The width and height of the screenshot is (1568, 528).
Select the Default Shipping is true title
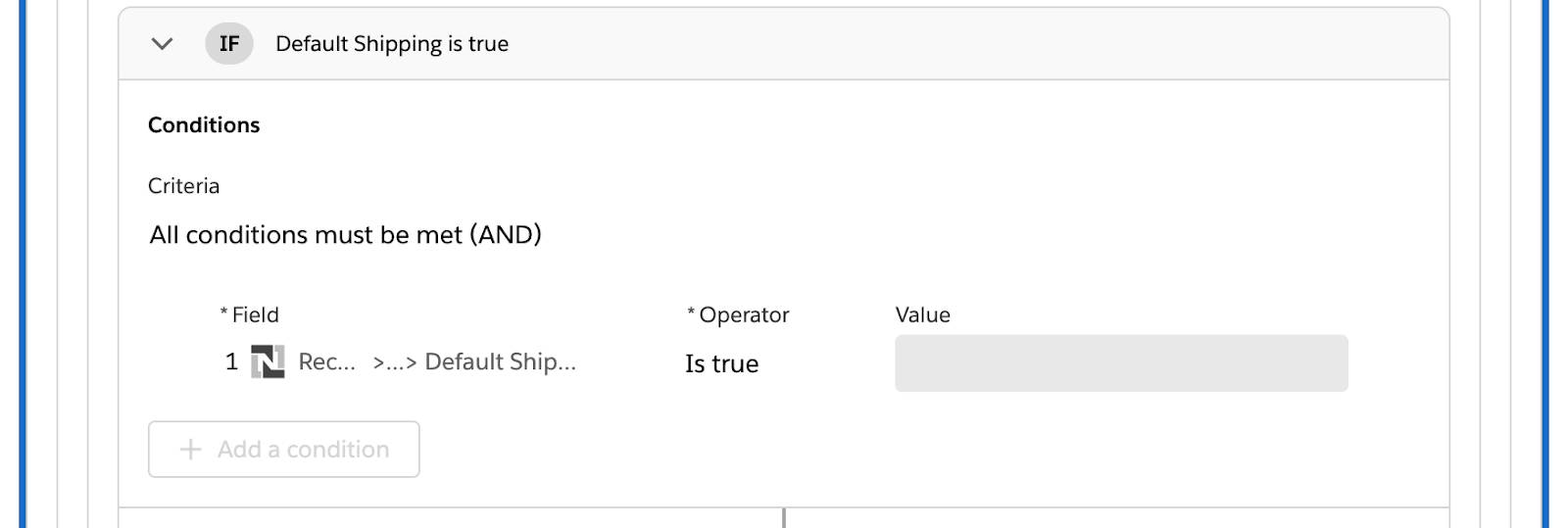(x=392, y=44)
